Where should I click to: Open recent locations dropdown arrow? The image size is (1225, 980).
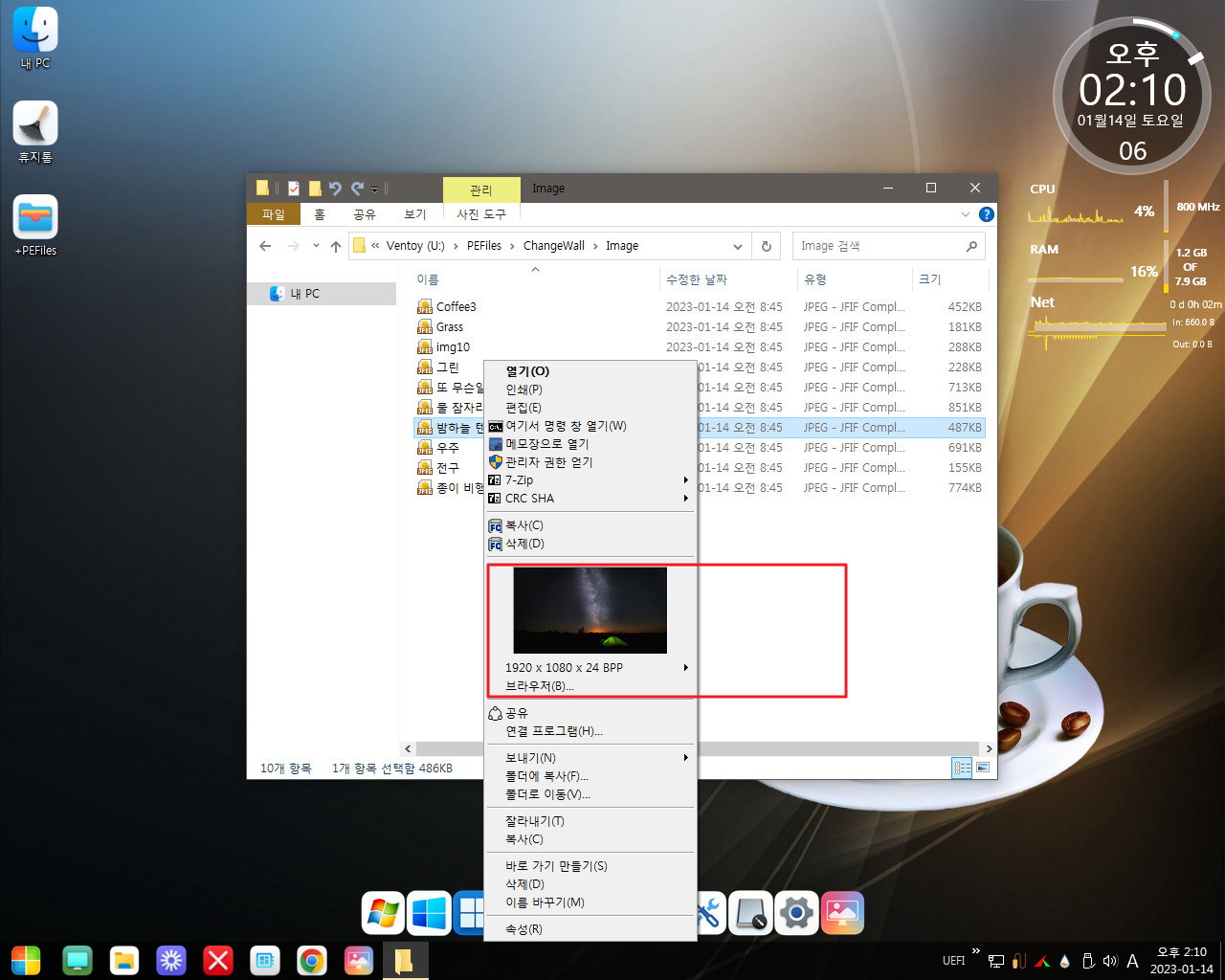(x=316, y=246)
